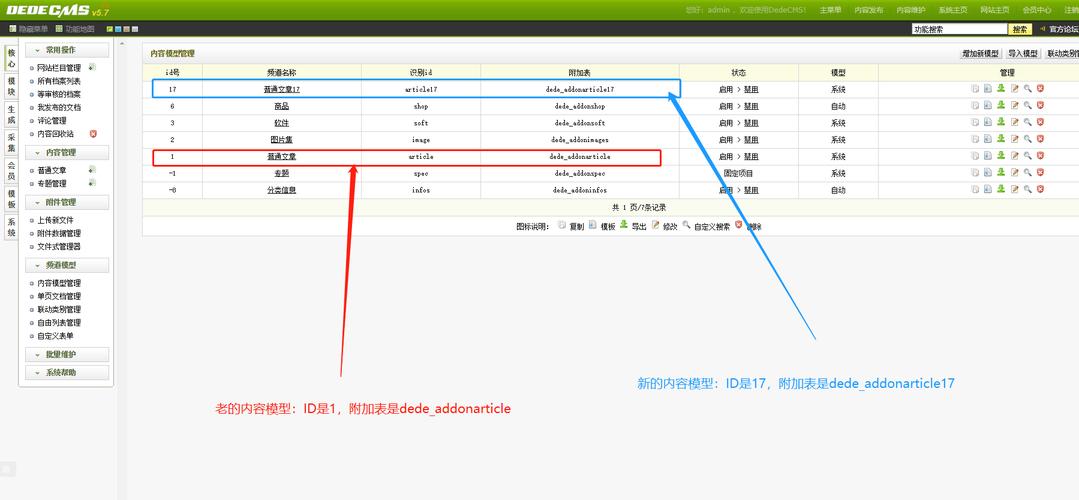Click add icon beside 专题管理
The width and height of the screenshot is (1079, 500).
pos(92,183)
